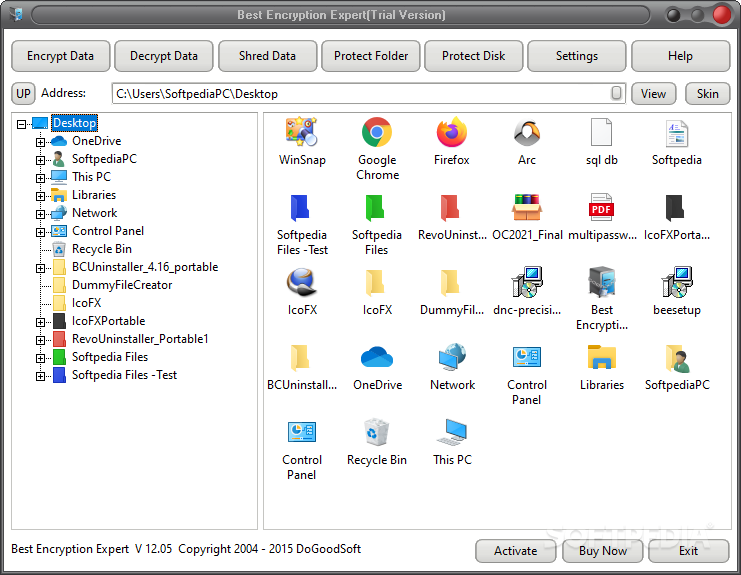
Task: Click the Arc application icon
Action: 526,132
